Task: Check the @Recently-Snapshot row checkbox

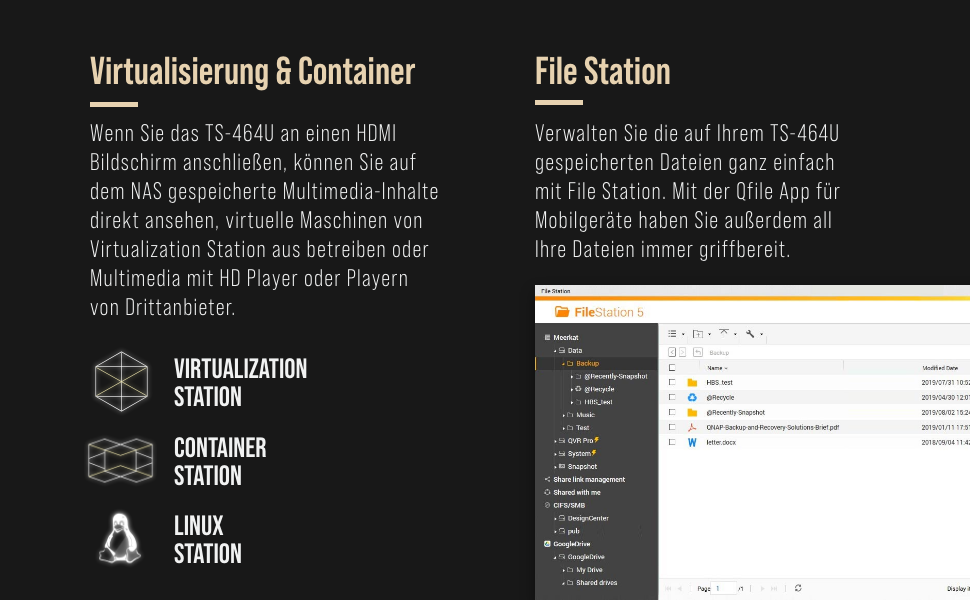Action: pos(672,412)
